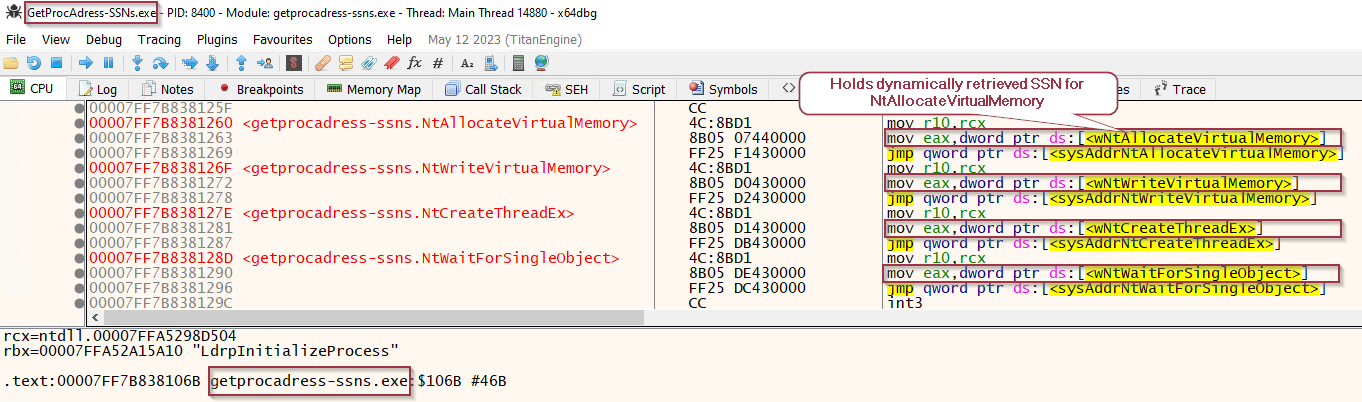The image size is (1362, 402).
Task: Open the Favourites menu
Action: point(283,39)
